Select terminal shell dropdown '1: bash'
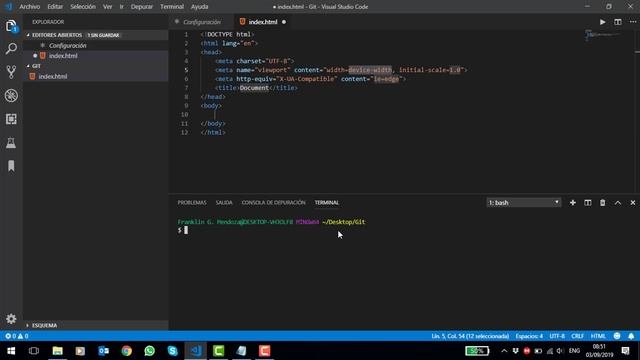 click(524, 202)
